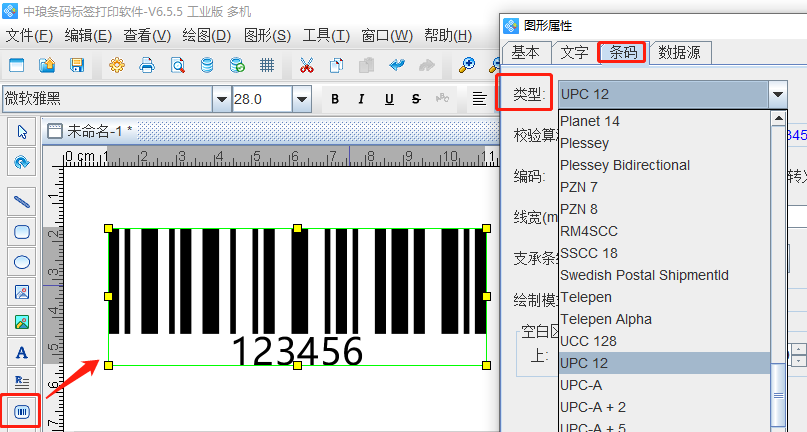807x432 pixels.
Task: Open the 绘图(D) menu
Action: 207,36
